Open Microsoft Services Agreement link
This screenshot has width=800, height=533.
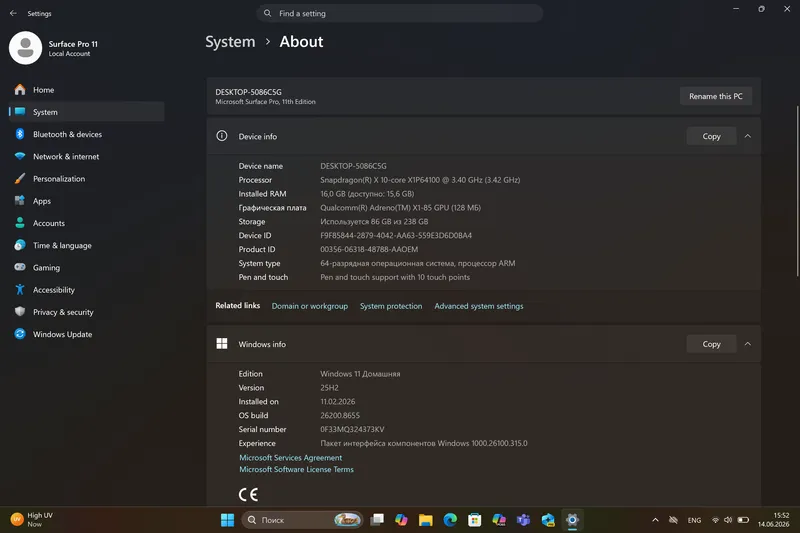[290, 458]
